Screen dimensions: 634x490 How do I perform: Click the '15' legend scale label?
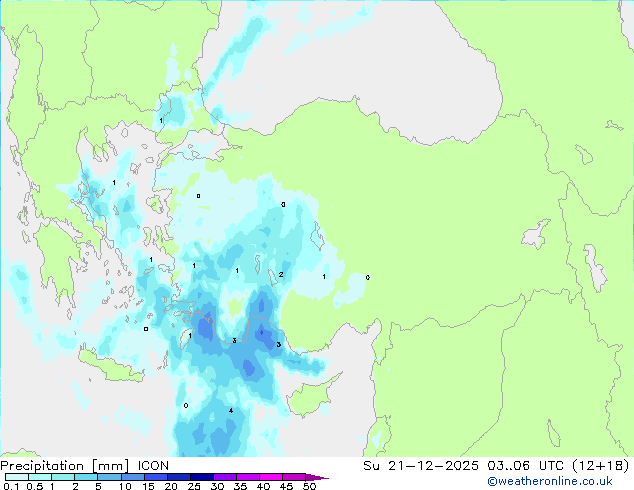[x=148, y=486]
